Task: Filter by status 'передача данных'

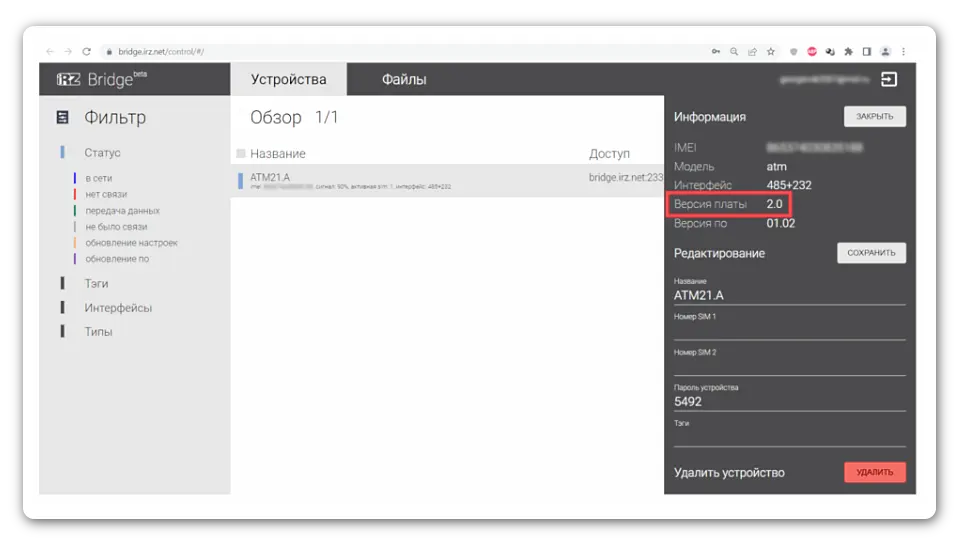Action: pyautogui.click(x=122, y=211)
